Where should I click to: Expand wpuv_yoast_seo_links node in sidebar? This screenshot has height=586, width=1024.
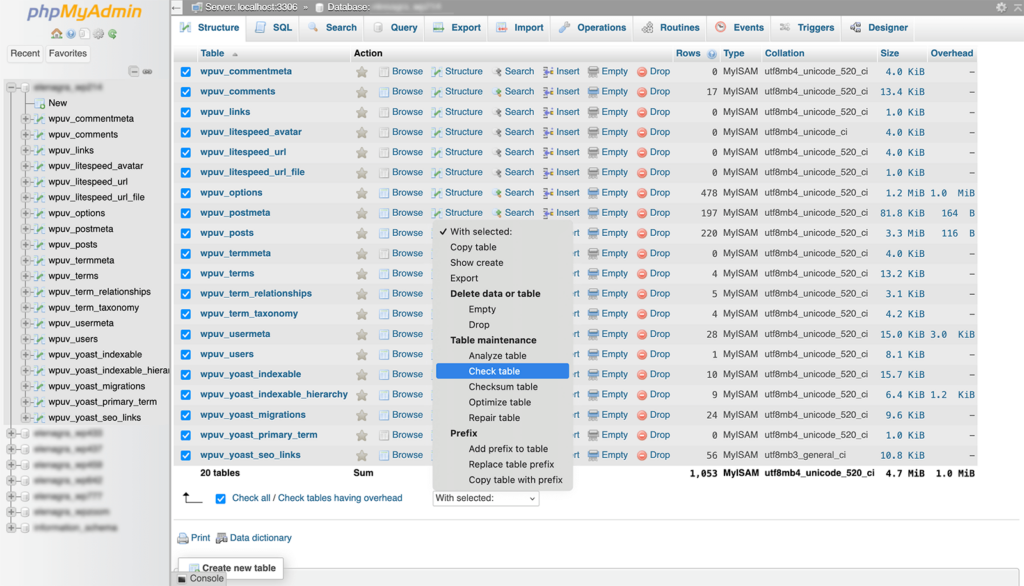tap(25, 417)
